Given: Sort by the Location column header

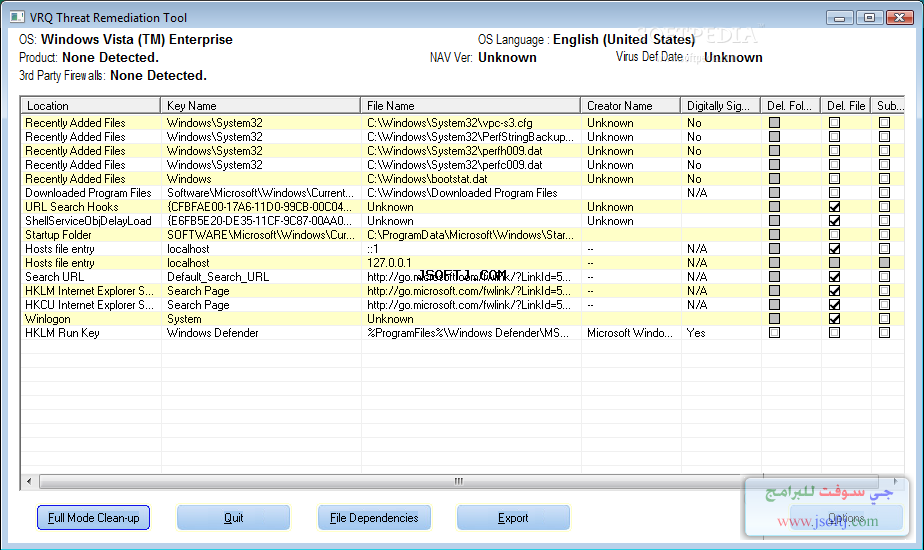Looking at the screenshot, I should point(91,106).
